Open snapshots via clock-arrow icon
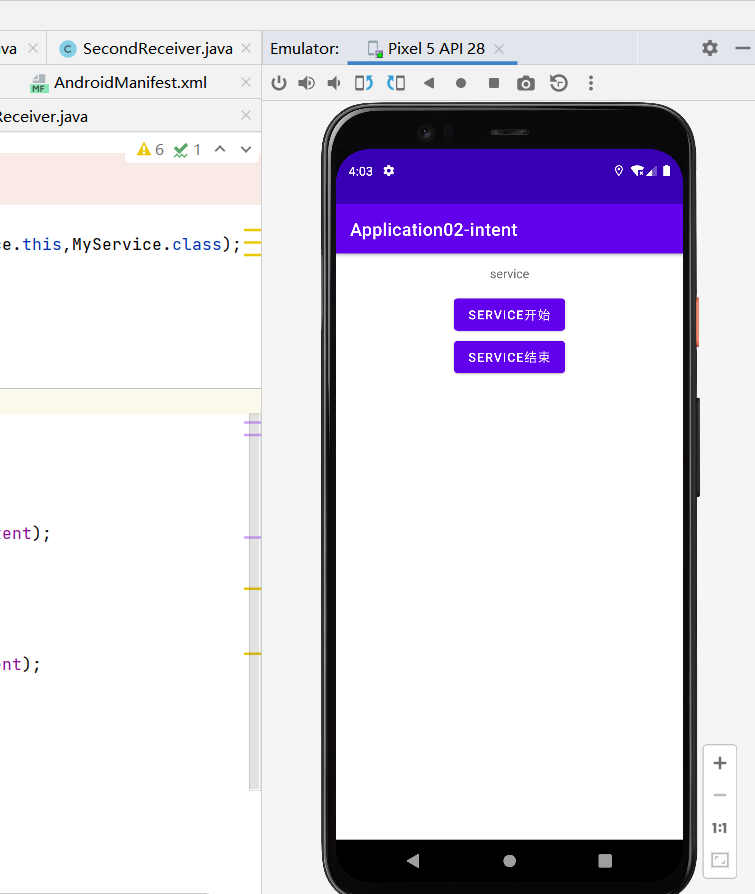The height and width of the screenshot is (894, 755). [559, 83]
